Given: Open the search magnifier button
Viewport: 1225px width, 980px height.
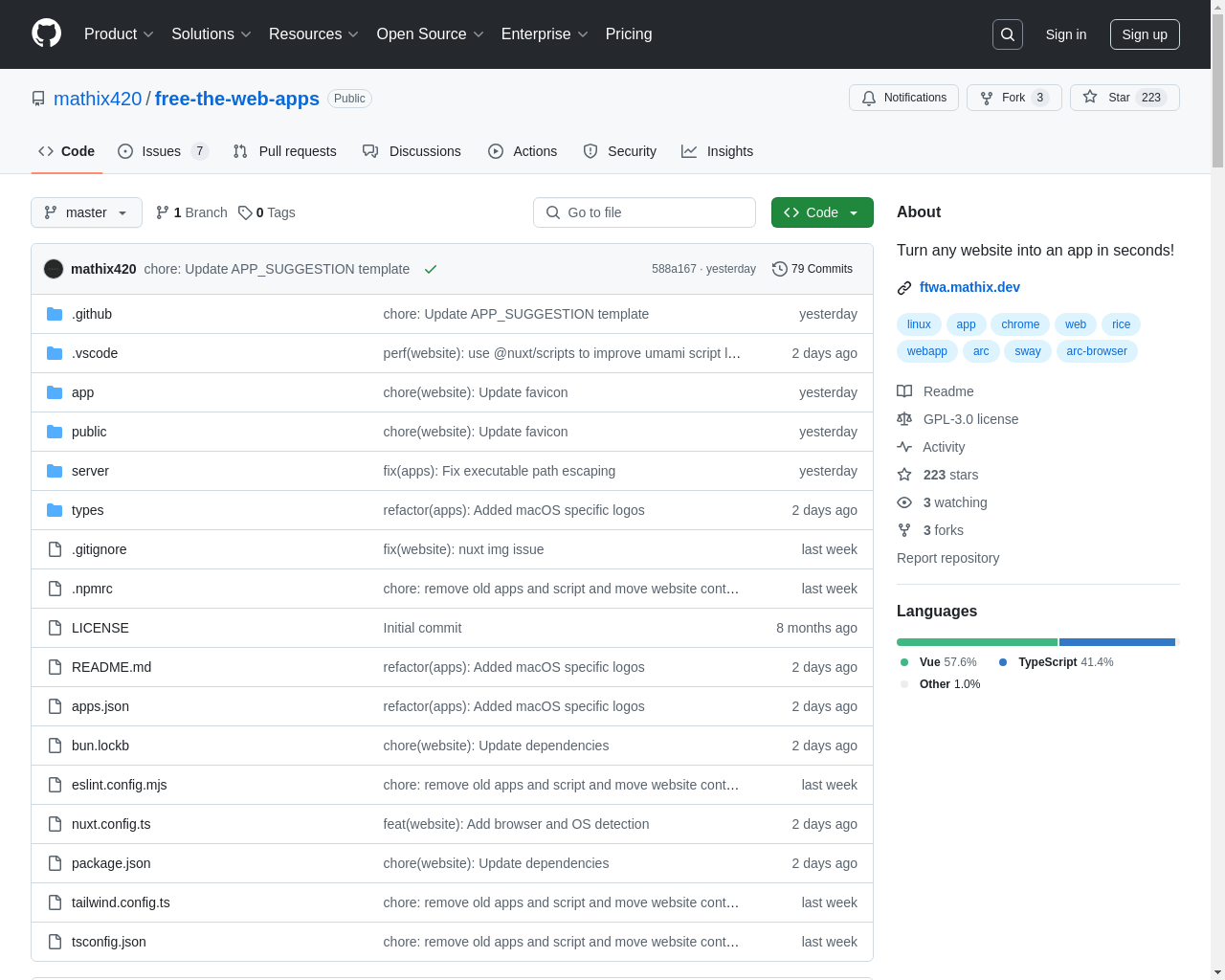Looking at the screenshot, I should point(1008,34).
